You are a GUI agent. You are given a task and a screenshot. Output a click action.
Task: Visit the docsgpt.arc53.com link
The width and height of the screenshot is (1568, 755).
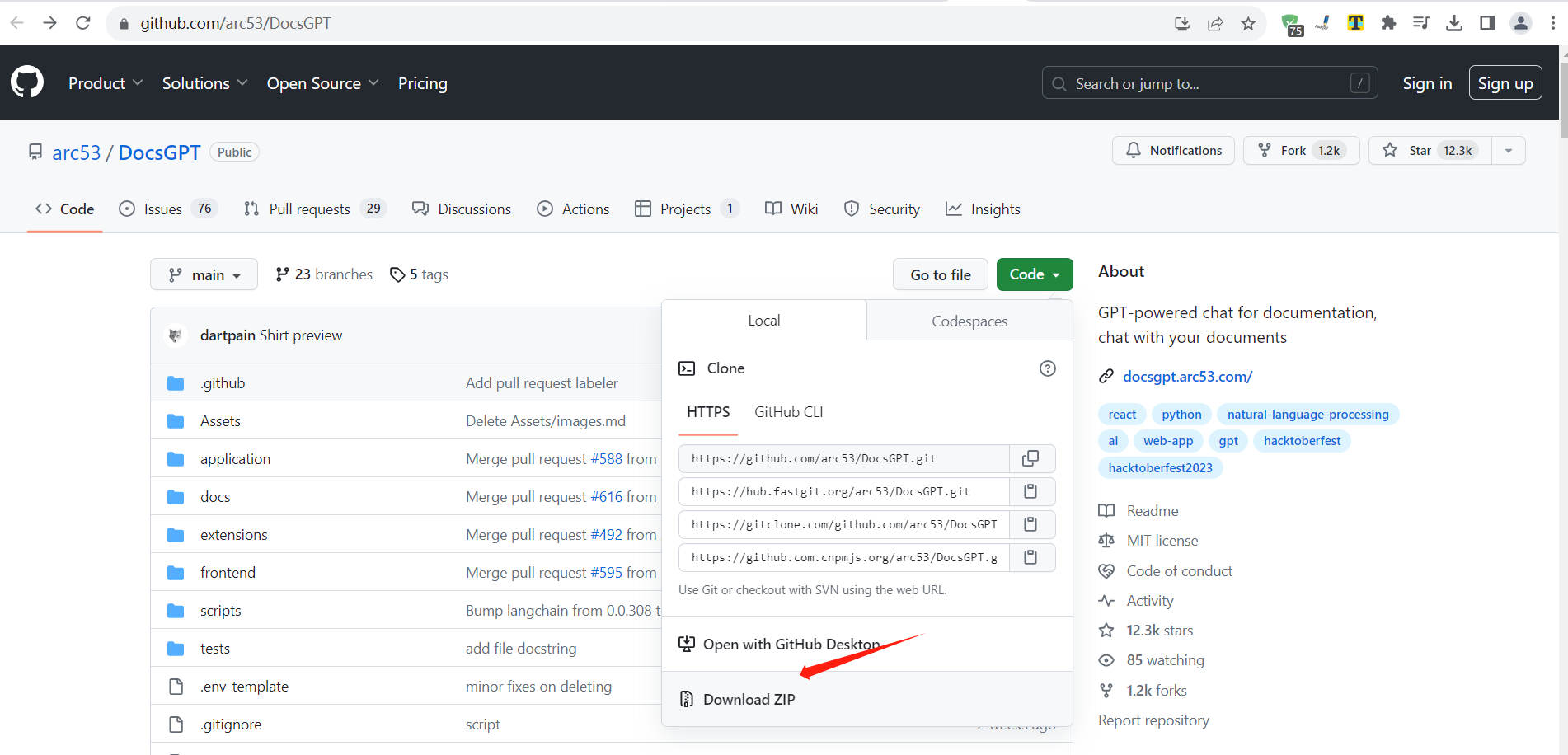[1187, 376]
